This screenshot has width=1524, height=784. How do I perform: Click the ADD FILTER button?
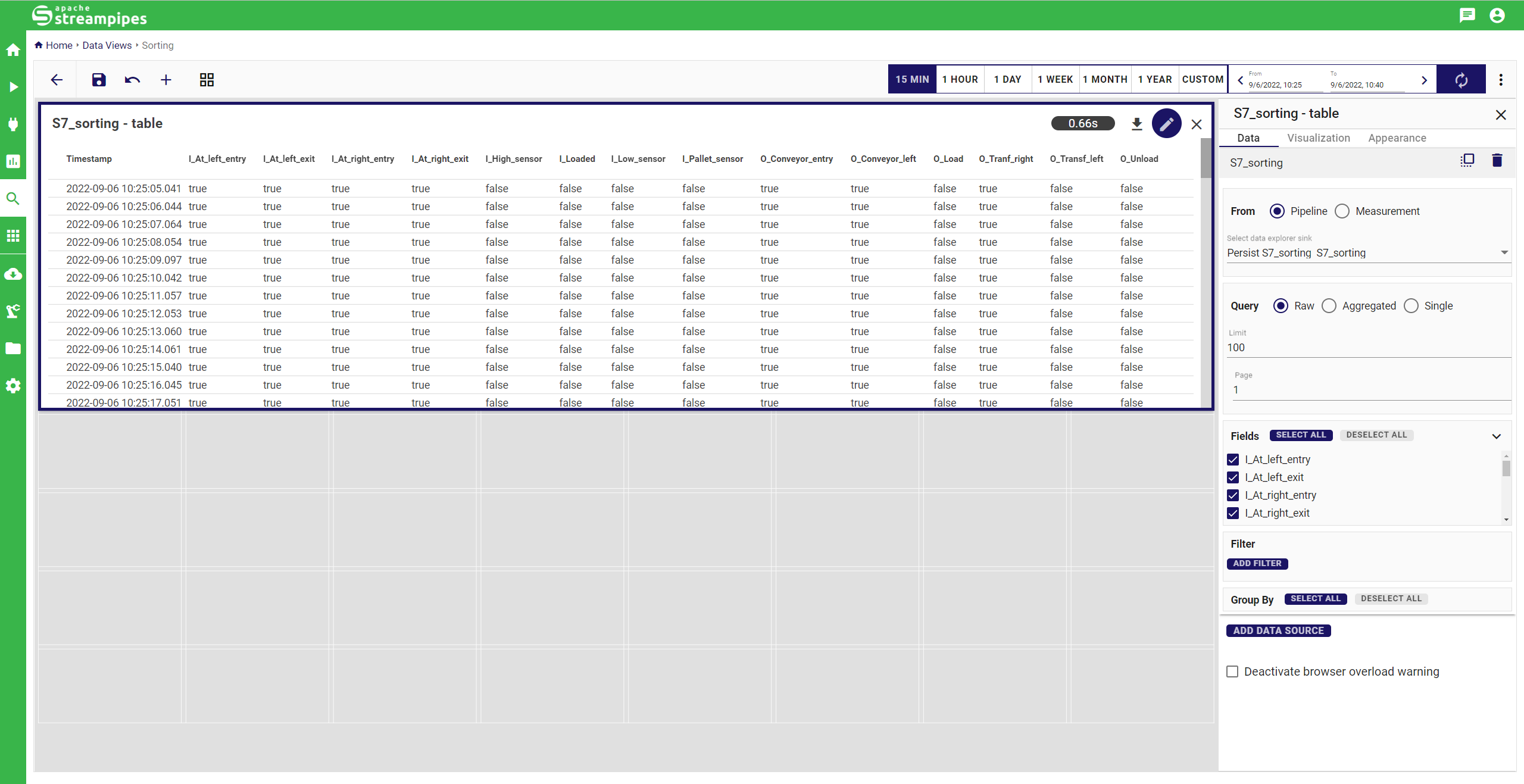1257,563
